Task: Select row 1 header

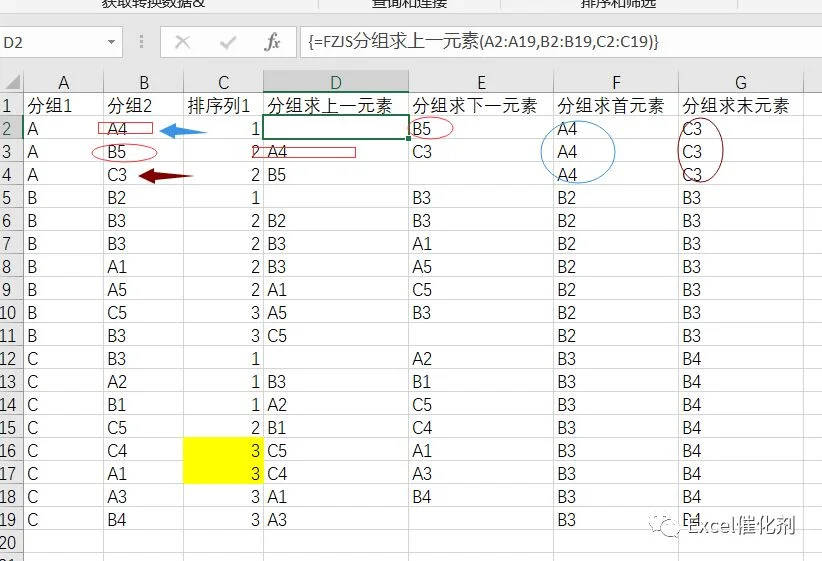Action: (12, 105)
